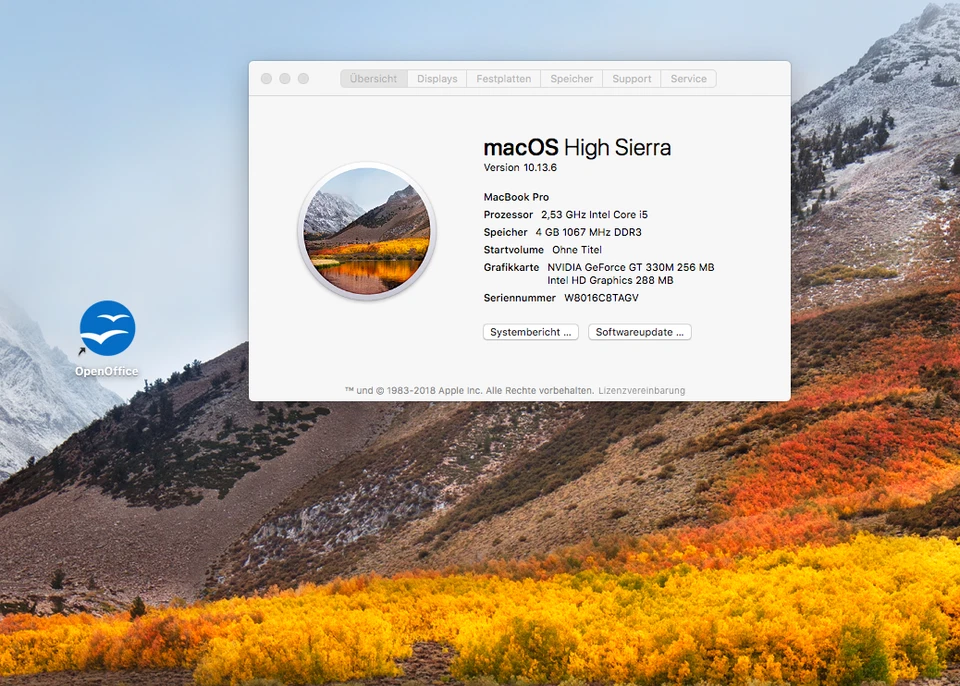Select the Übersicht tab

pyautogui.click(x=373, y=78)
